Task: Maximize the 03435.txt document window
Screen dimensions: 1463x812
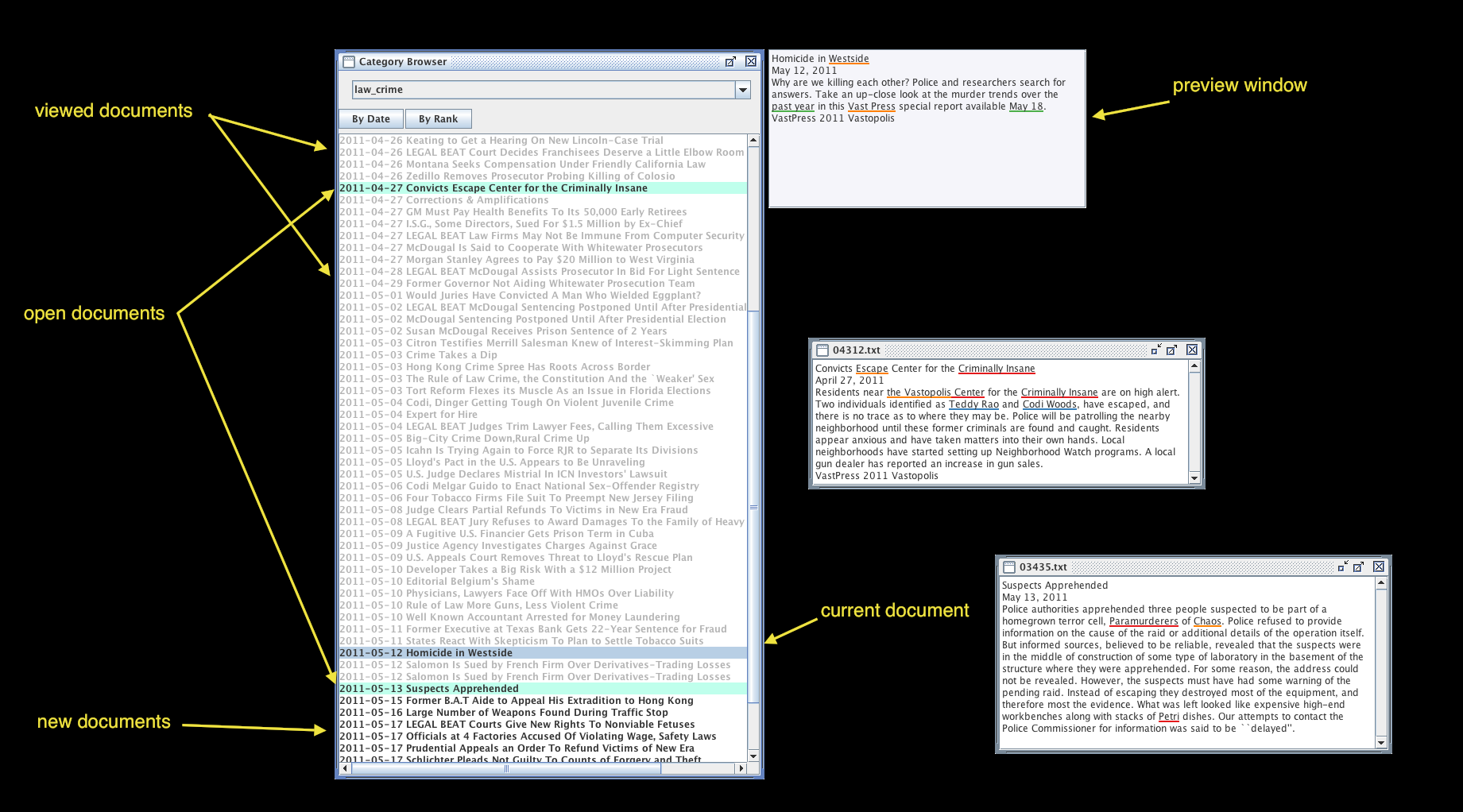Action: pyautogui.click(x=1359, y=566)
